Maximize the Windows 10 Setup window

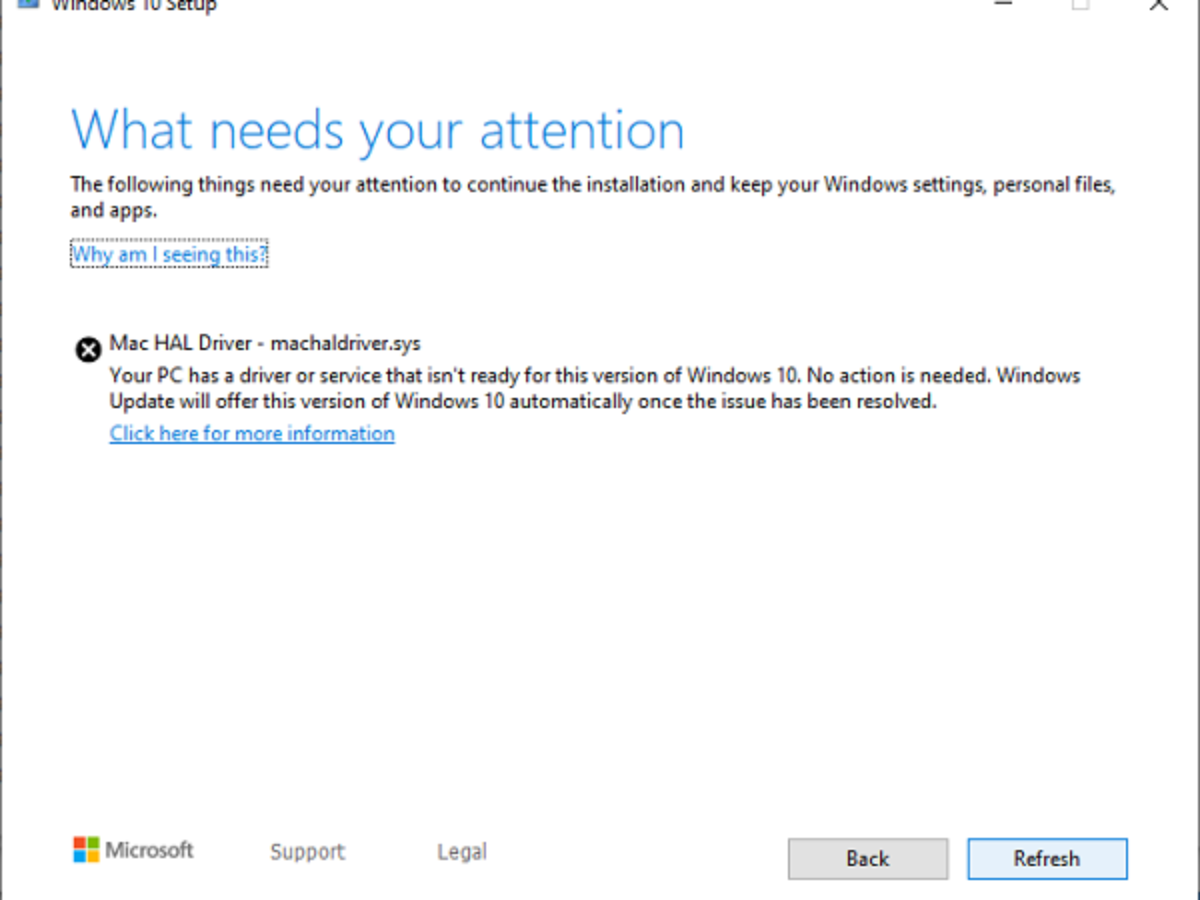(x=1080, y=5)
